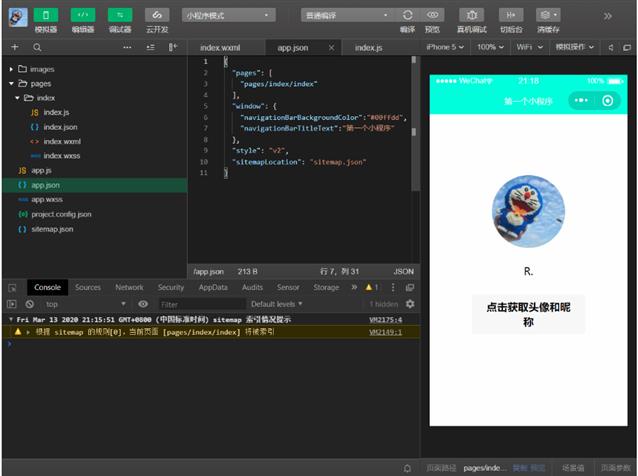The height and width of the screenshot is (476, 638).
Task: Toggle the editor panel button
Action: 83,15
